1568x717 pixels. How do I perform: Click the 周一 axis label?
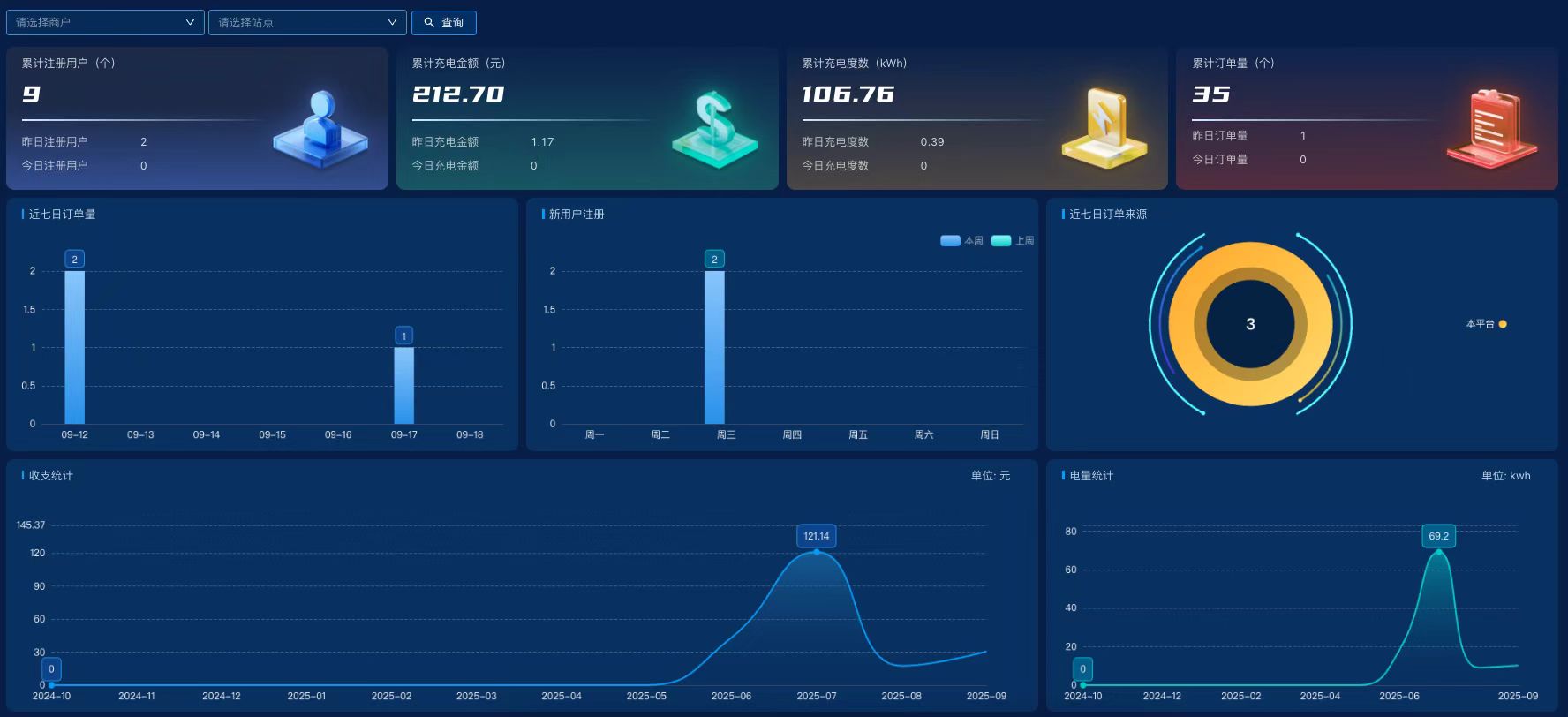595,435
